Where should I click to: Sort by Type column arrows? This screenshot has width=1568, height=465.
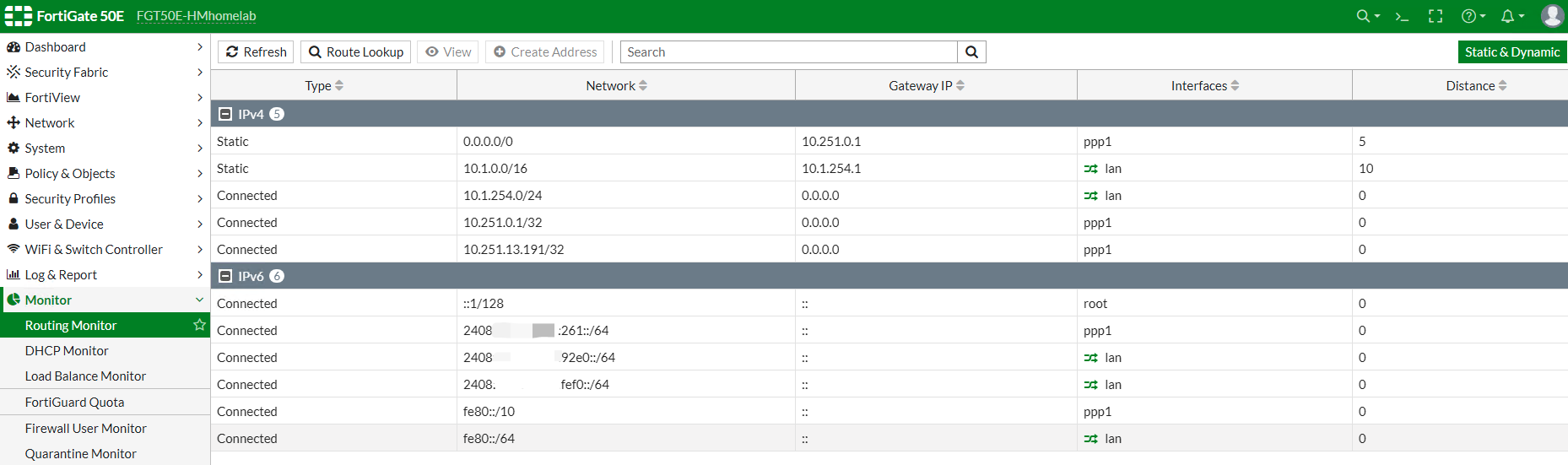(339, 86)
